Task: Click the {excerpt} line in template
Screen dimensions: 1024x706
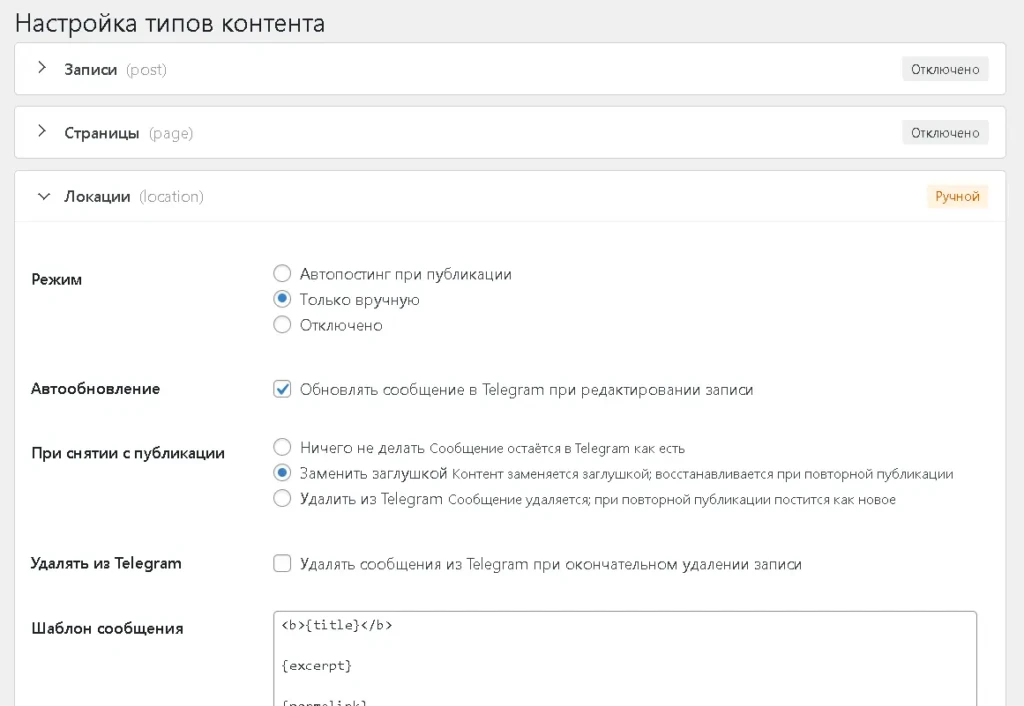Action: point(317,666)
